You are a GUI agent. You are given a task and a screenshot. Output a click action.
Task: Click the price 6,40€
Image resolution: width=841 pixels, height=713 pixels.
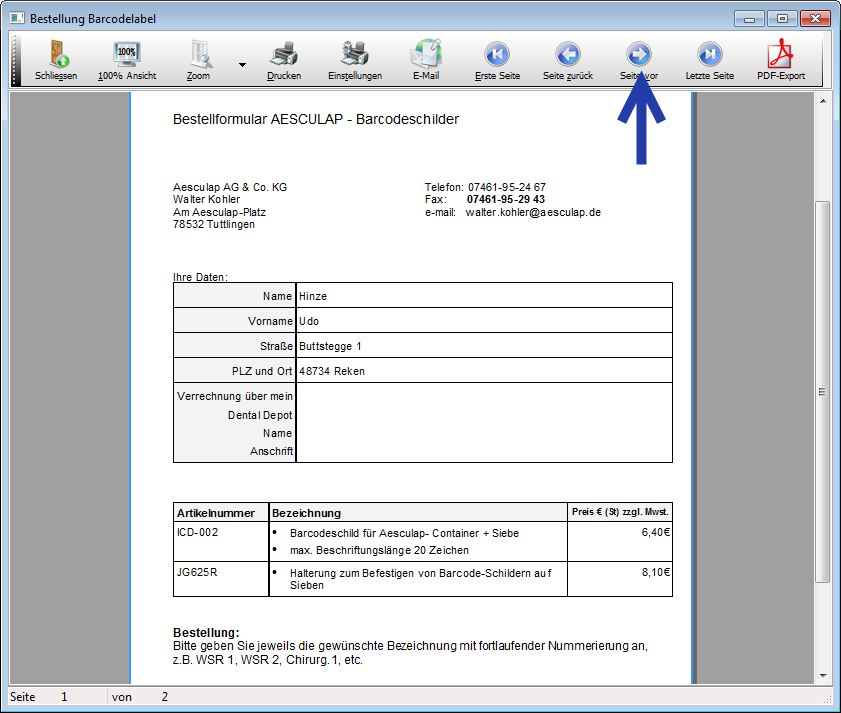(x=655, y=532)
